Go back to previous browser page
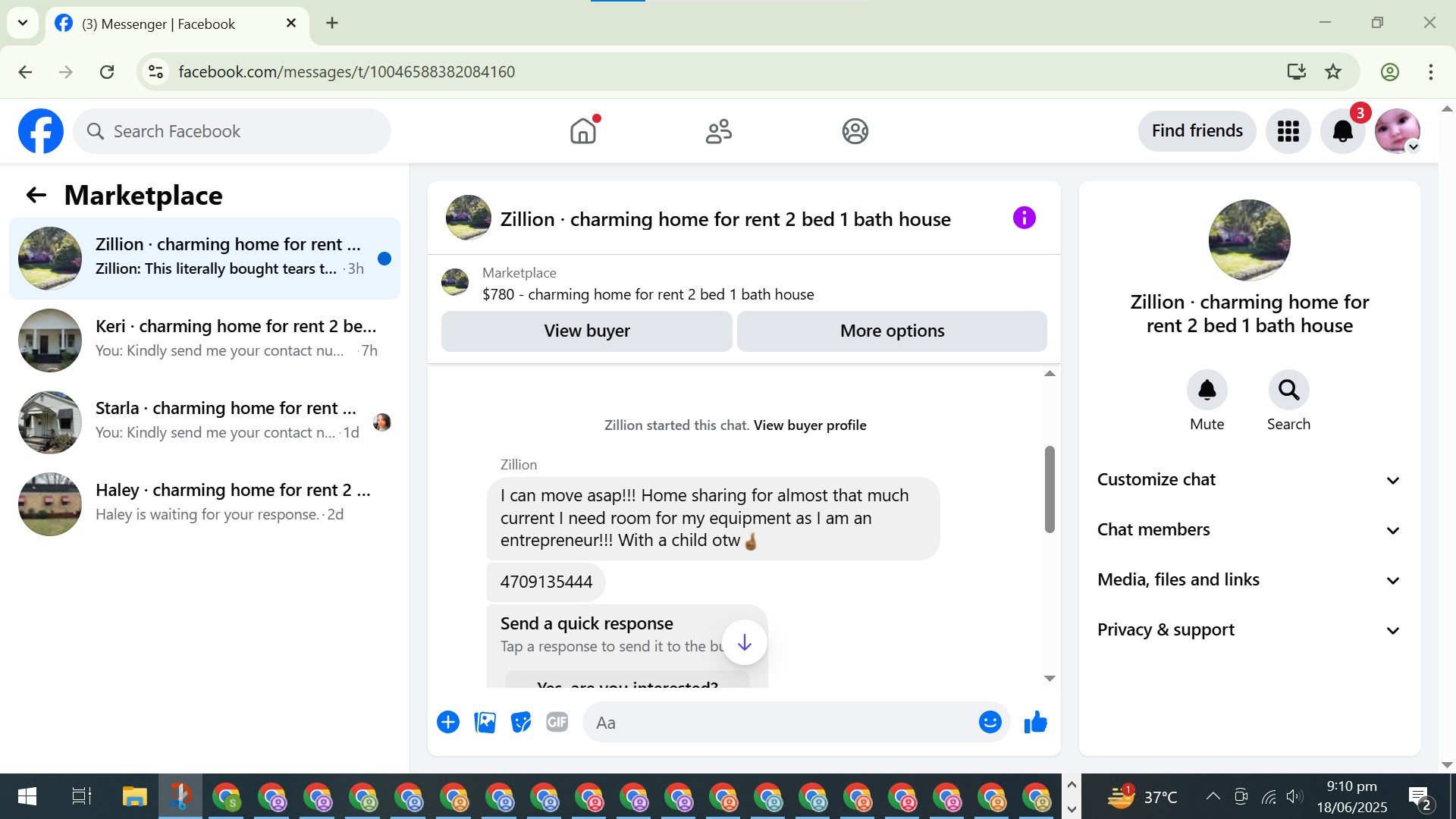The image size is (1456, 819). pyautogui.click(x=25, y=72)
